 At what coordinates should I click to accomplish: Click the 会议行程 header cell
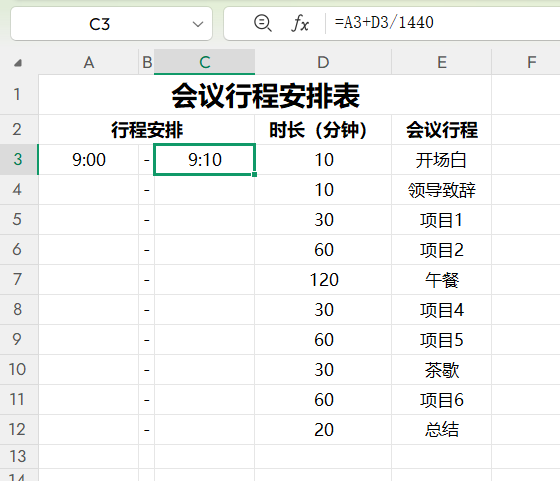point(441,130)
